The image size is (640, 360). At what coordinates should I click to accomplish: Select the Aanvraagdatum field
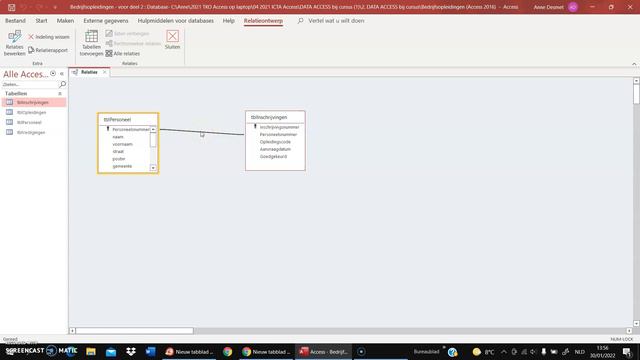click(x=275, y=149)
